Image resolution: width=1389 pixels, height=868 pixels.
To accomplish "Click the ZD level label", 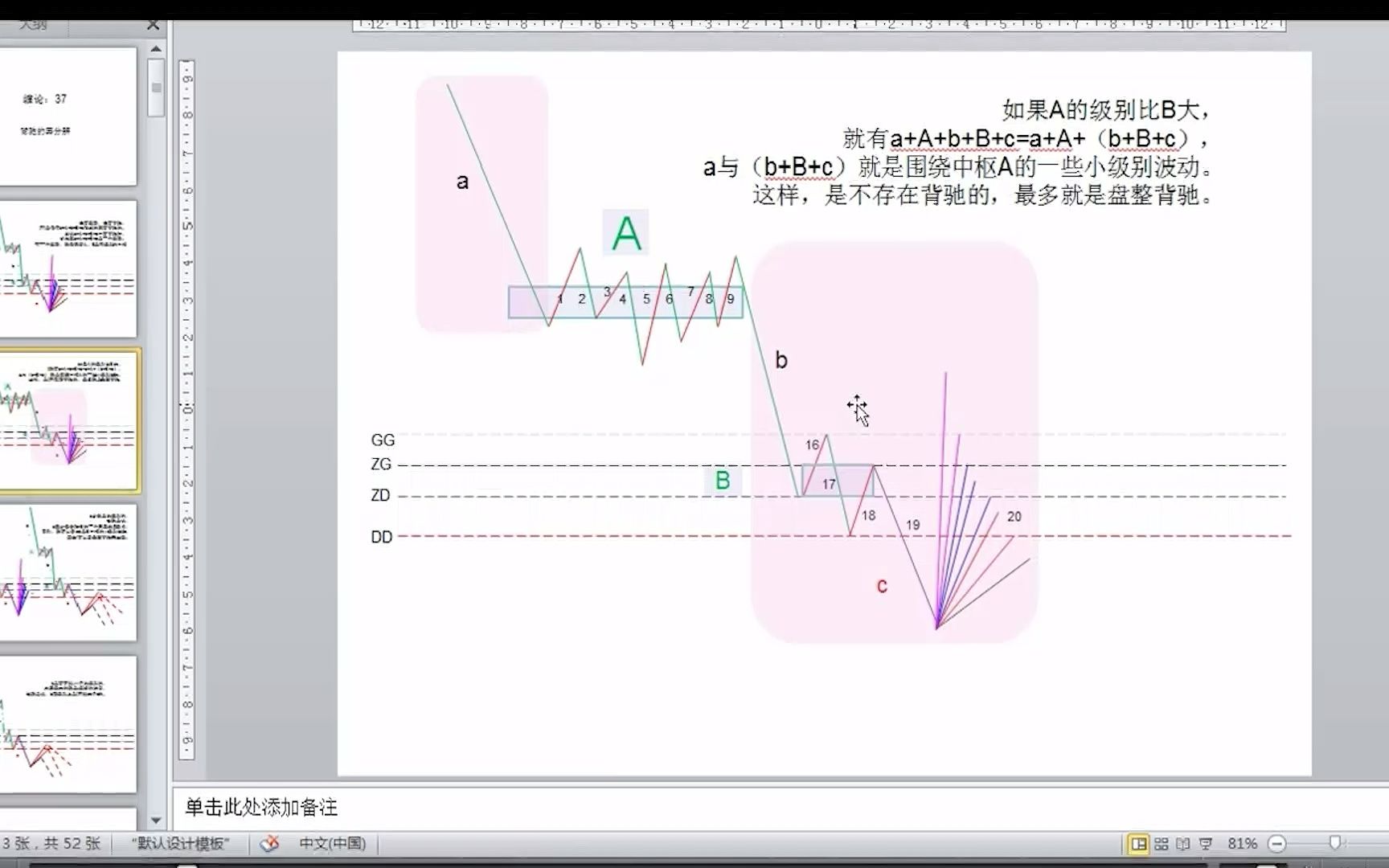I will [380, 495].
